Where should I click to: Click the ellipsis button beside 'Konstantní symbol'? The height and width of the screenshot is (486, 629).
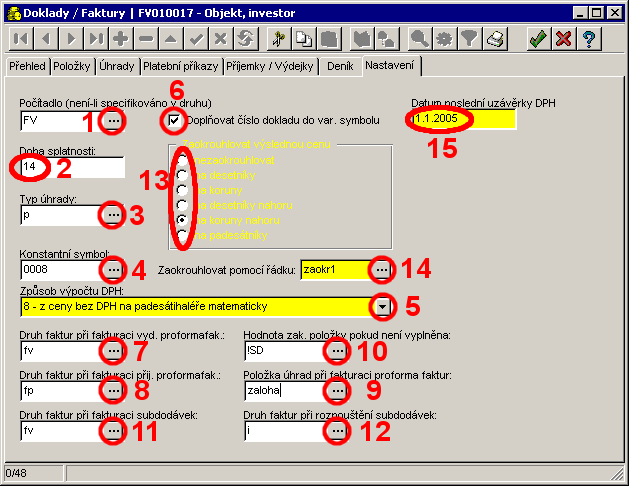[113, 270]
